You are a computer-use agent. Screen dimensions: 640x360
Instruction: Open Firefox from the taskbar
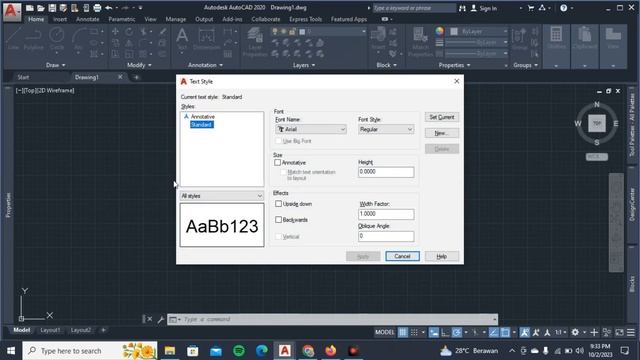coord(331,351)
